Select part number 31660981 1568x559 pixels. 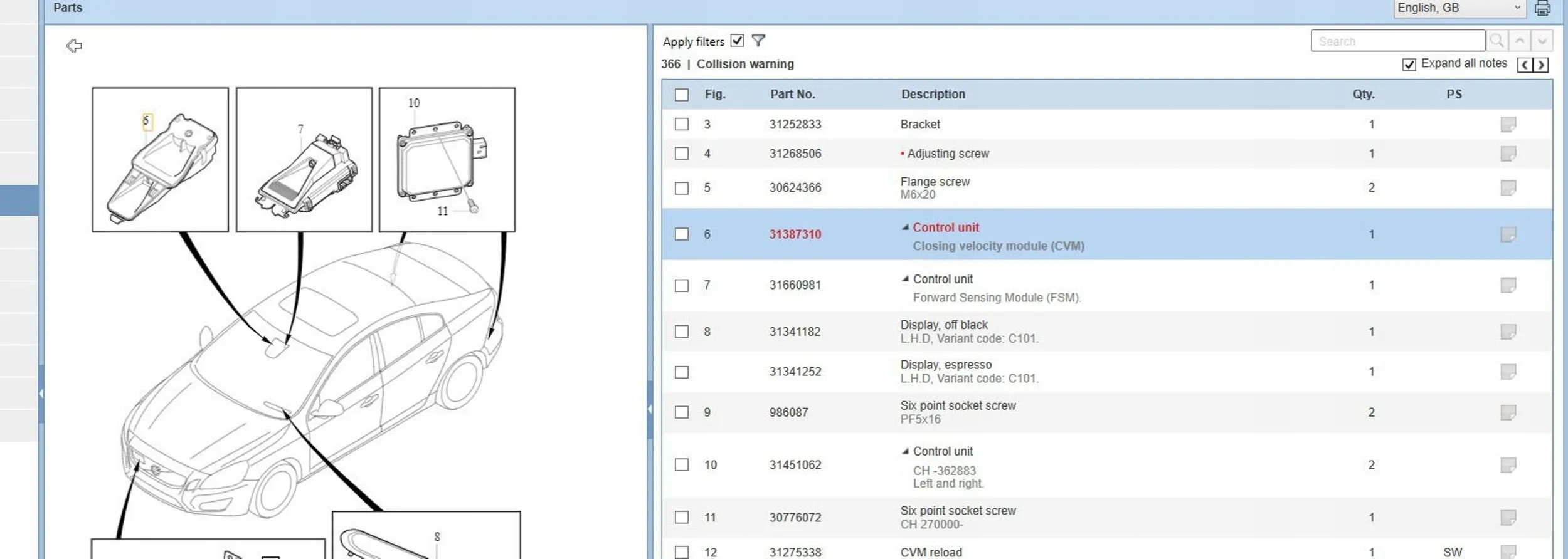(x=795, y=285)
